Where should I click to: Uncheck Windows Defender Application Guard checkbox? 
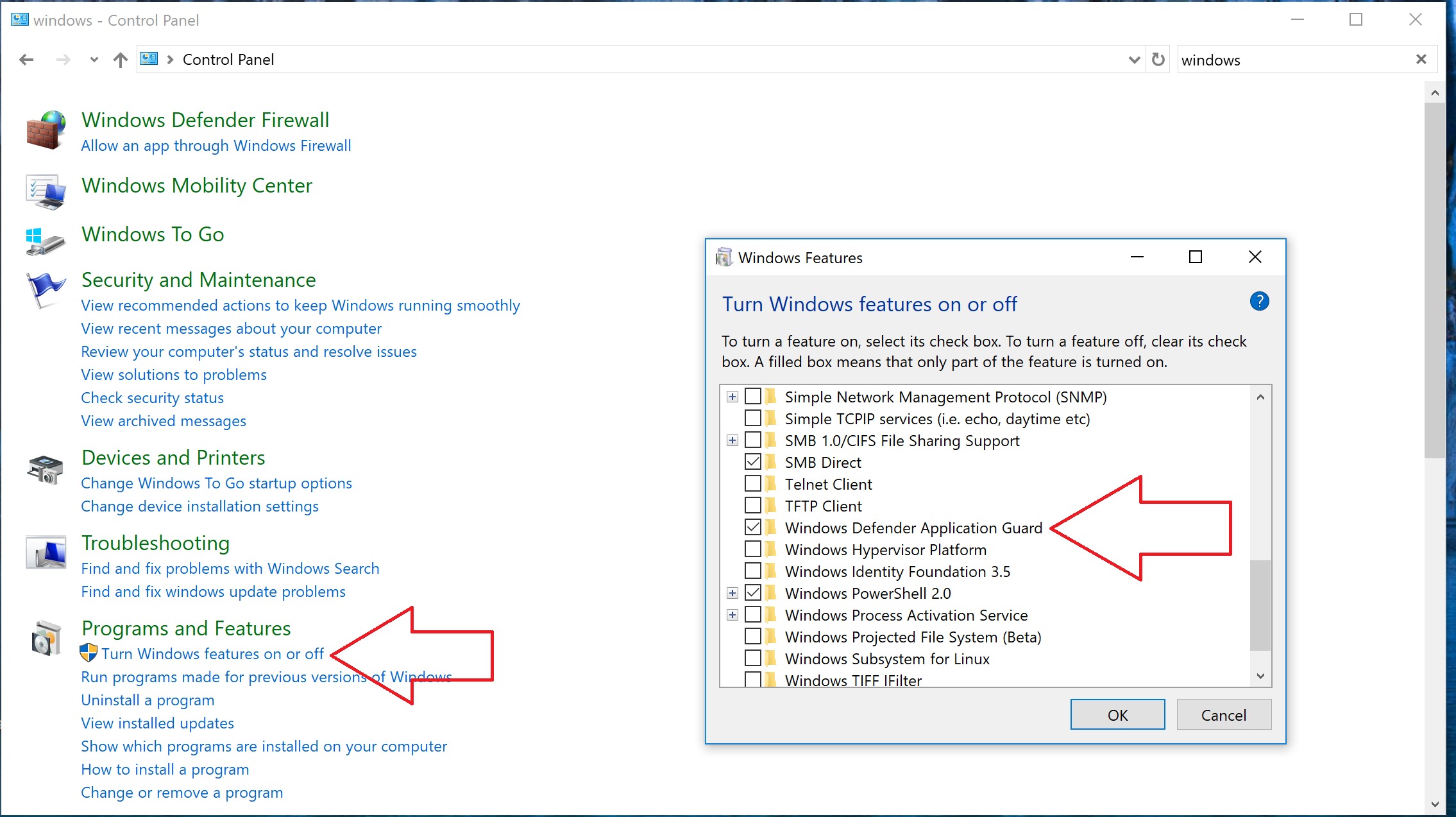click(x=753, y=528)
